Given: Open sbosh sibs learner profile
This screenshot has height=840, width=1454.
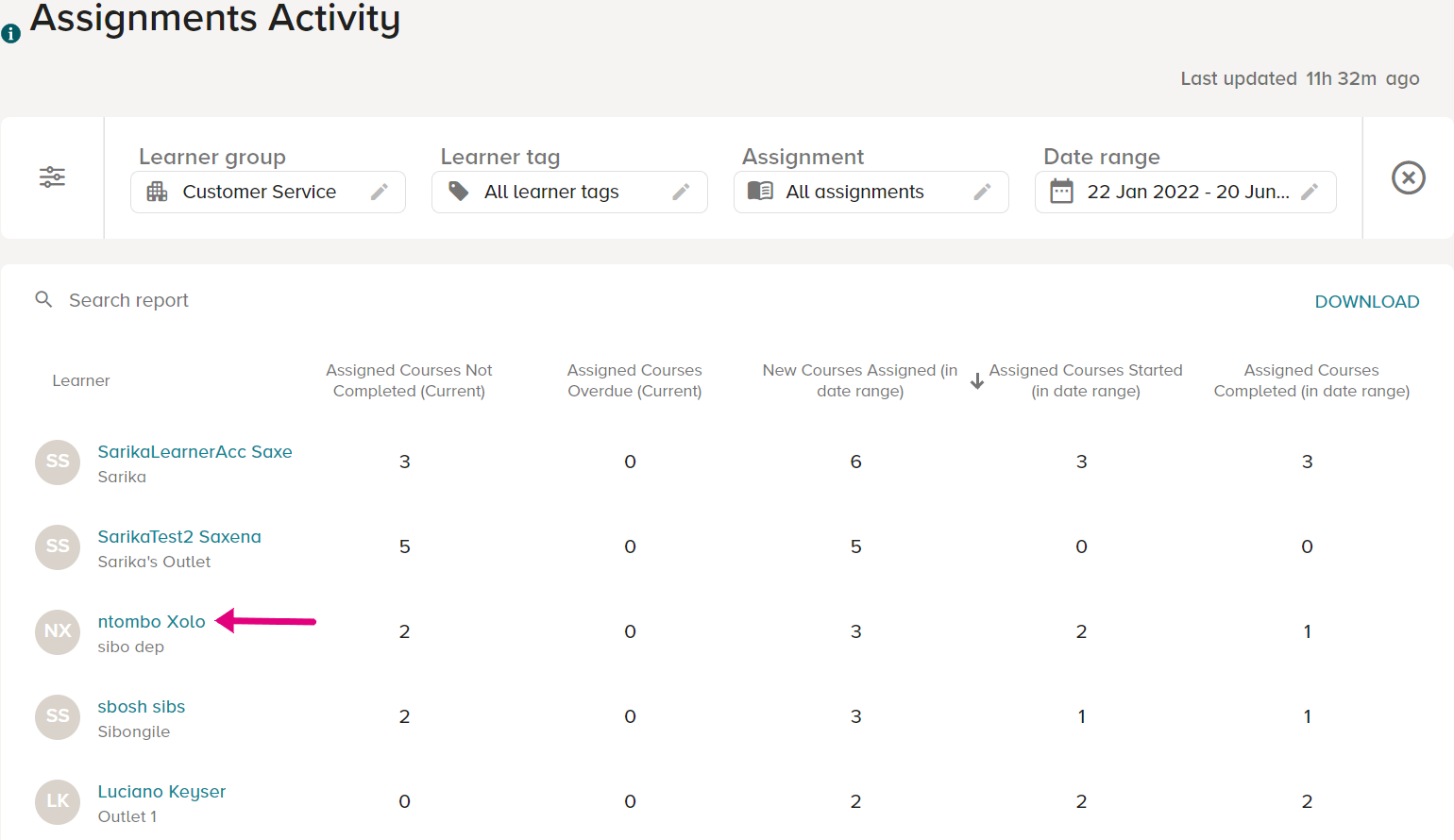Looking at the screenshot, I should click(142, 706).
